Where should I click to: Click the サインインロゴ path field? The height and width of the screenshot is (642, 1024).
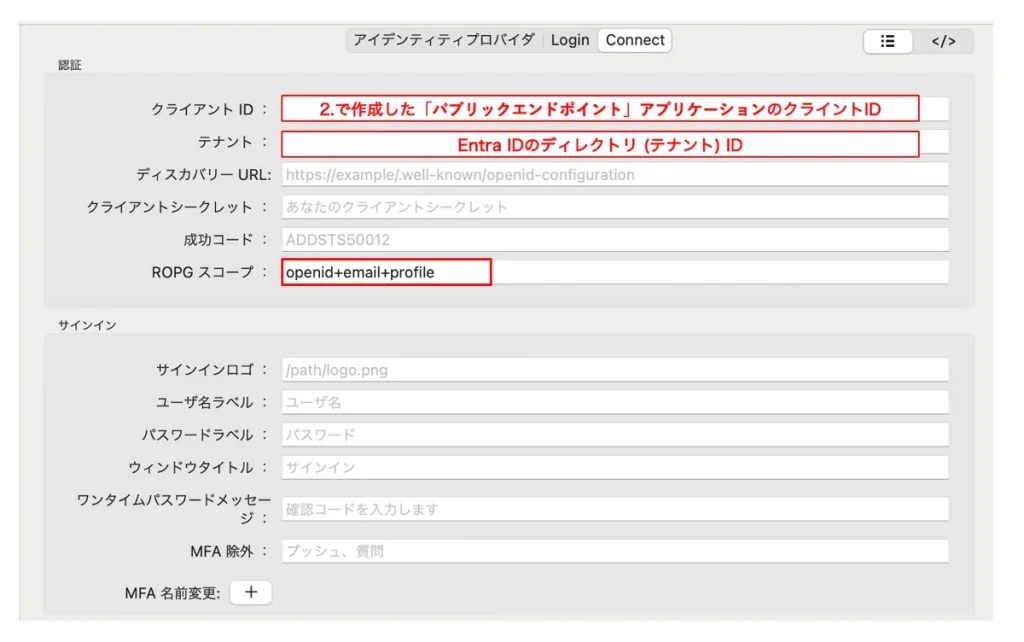tap(614, 370)
